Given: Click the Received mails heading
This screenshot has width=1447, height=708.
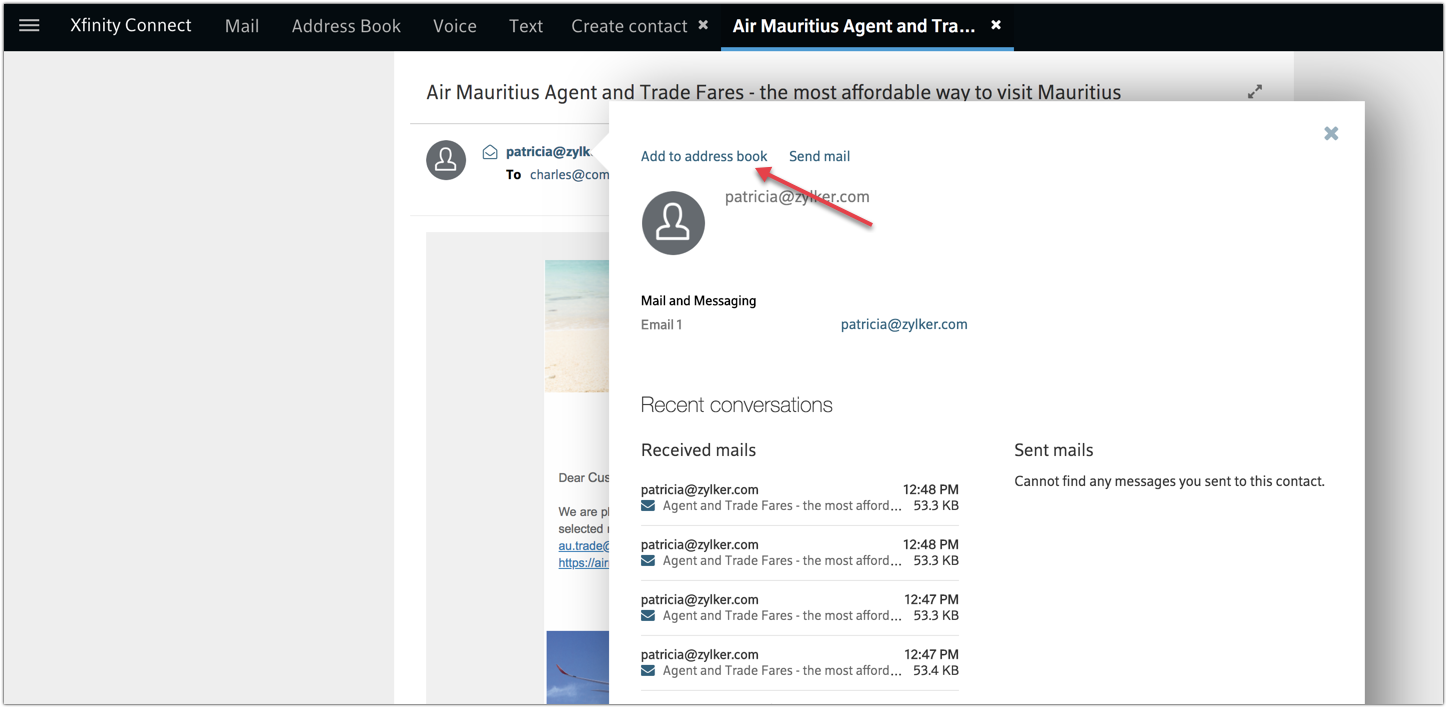Looking at the screenshot, I should tap(698, 450).
